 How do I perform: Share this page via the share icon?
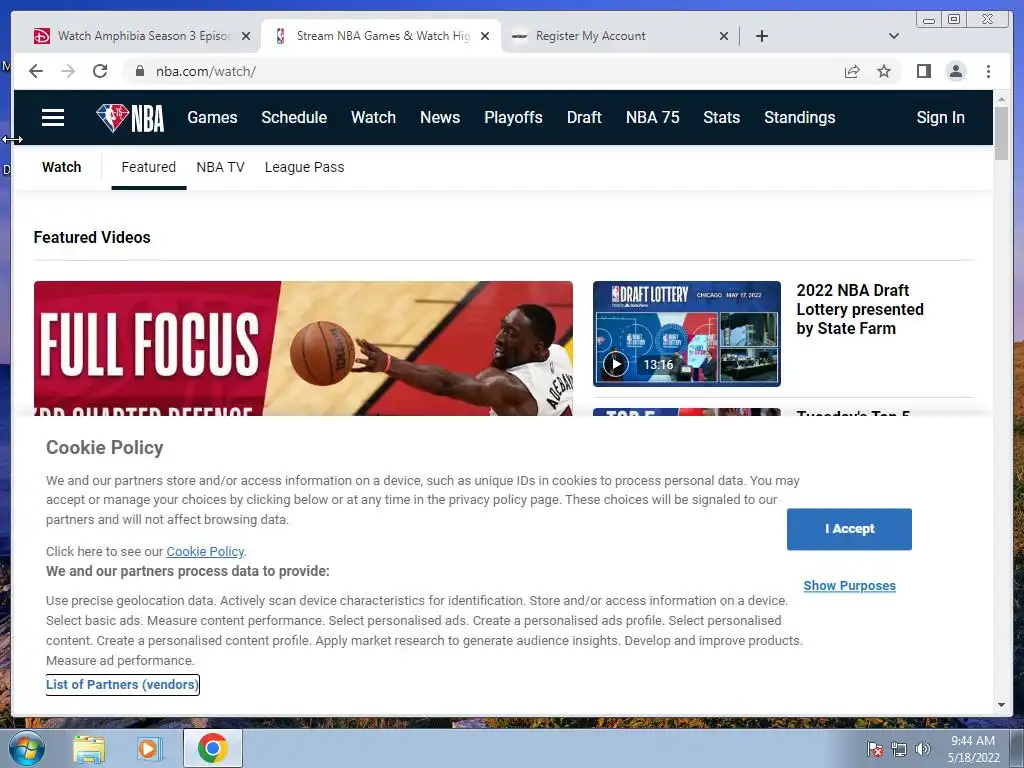coord(852,71)
